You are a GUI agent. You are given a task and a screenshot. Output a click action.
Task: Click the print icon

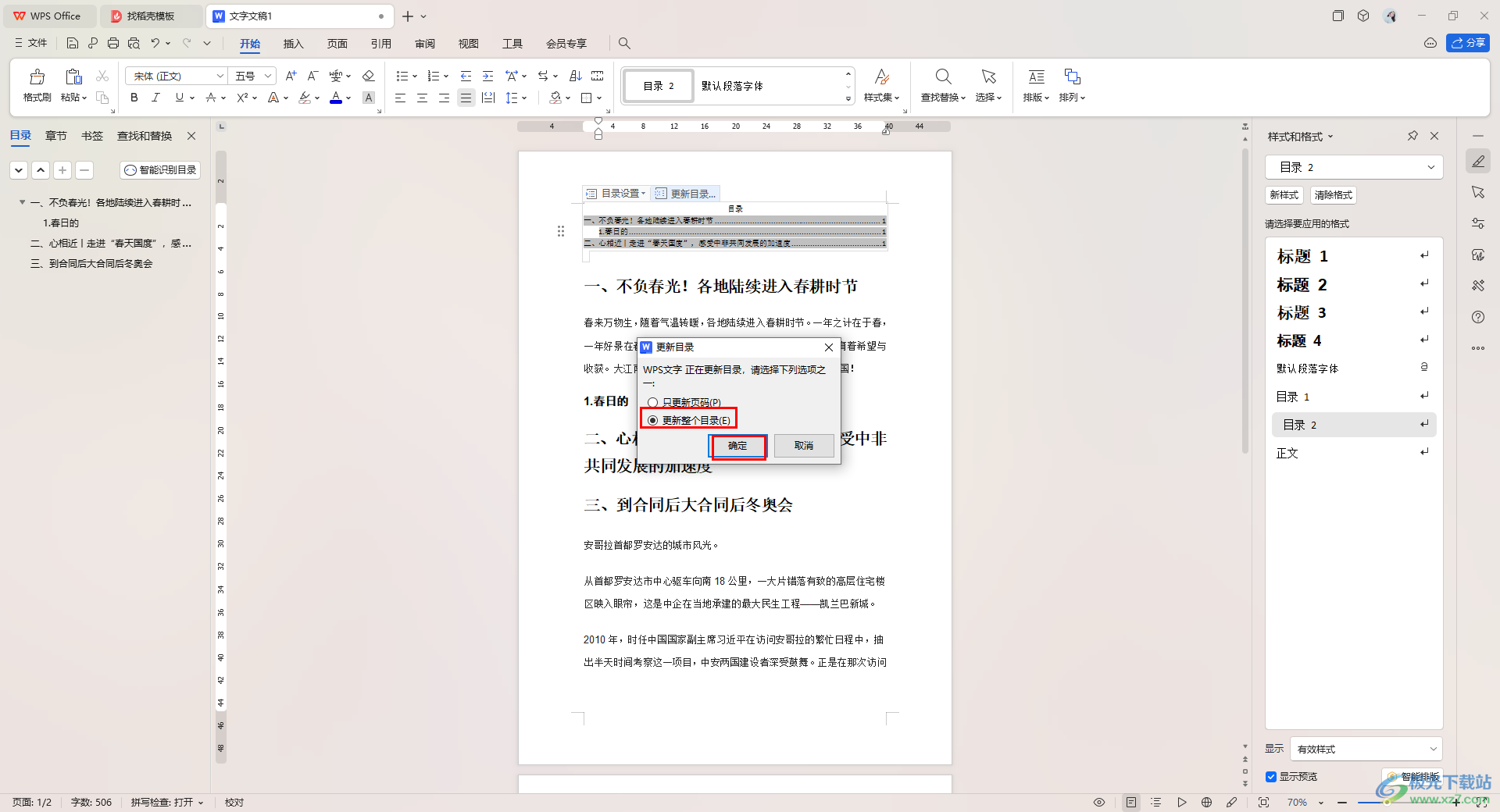point(113,43)
